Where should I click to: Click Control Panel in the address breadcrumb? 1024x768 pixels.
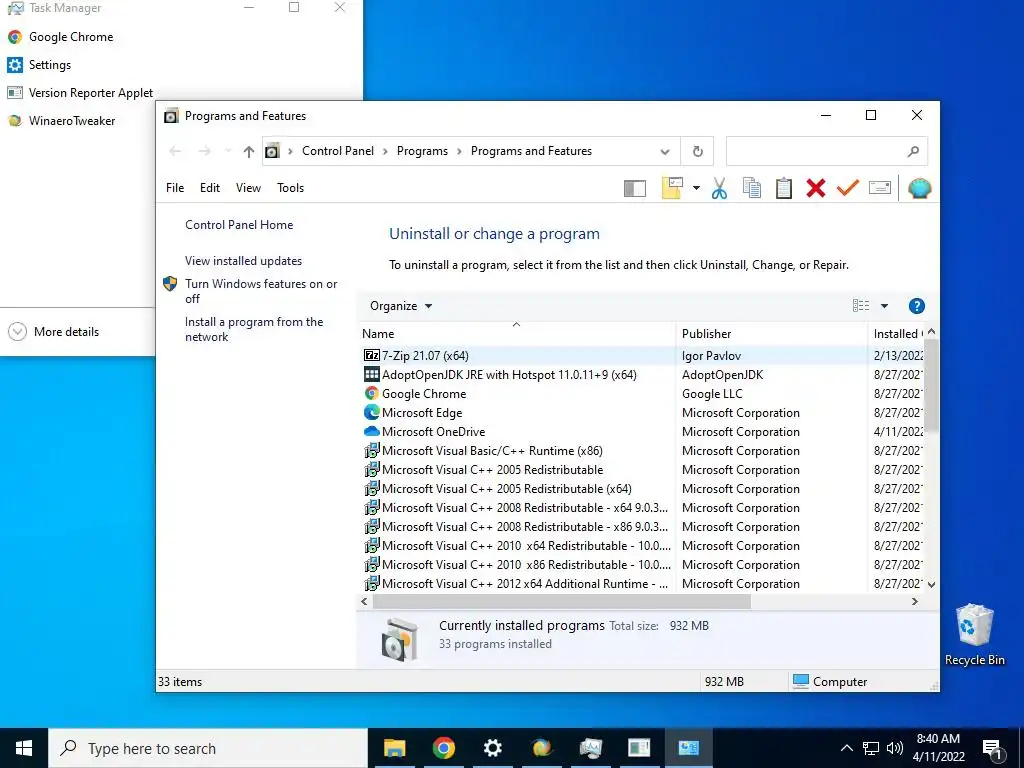[x=338, y=151]
